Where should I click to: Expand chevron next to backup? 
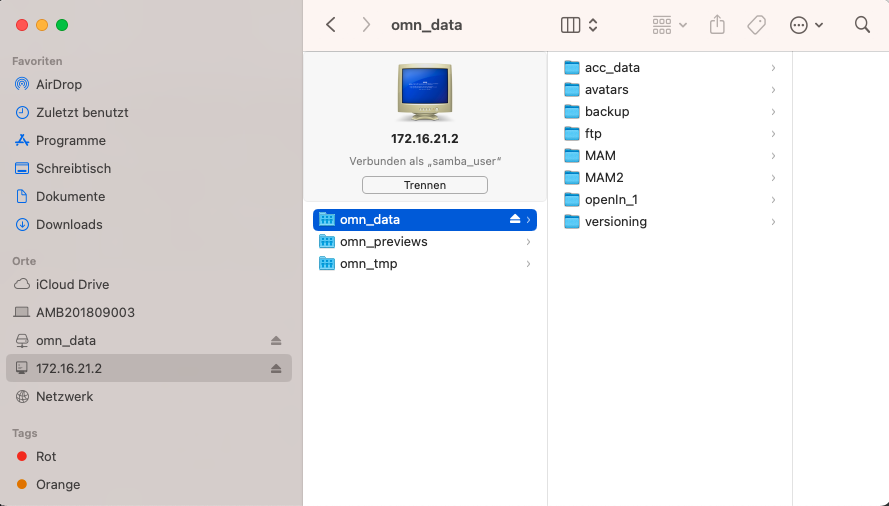click(x=773, y=112)
